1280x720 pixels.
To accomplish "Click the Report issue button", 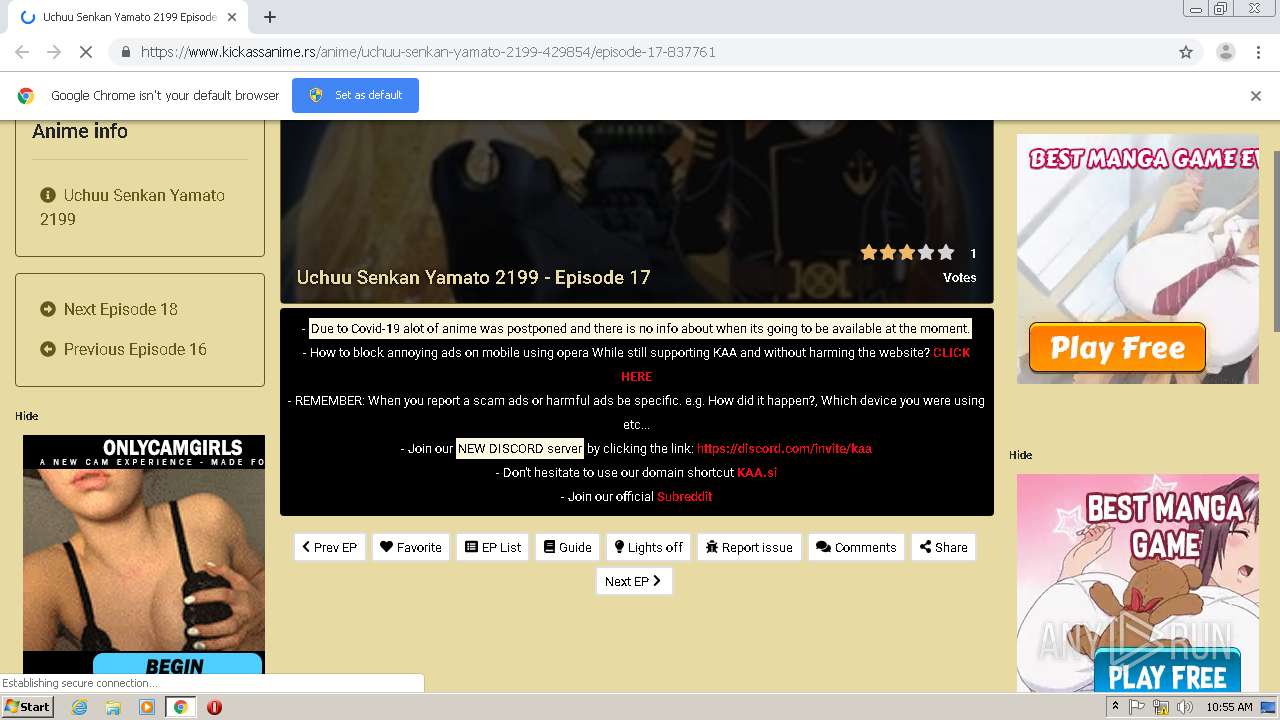I will coord(749,547).
